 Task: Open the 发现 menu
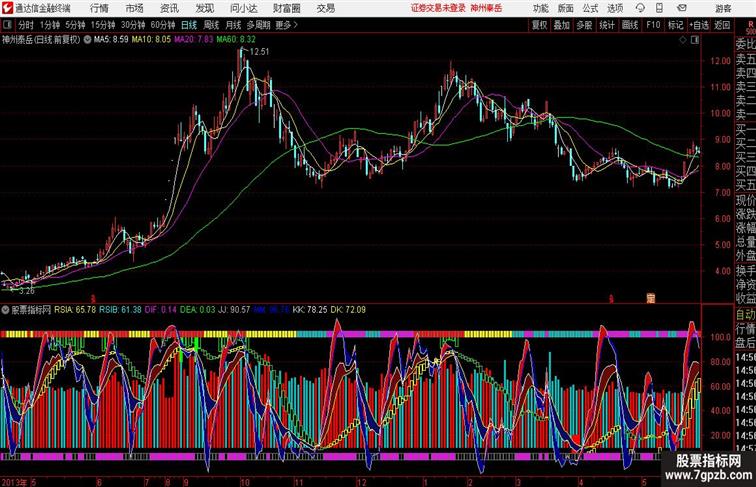(x=204, y=8)
